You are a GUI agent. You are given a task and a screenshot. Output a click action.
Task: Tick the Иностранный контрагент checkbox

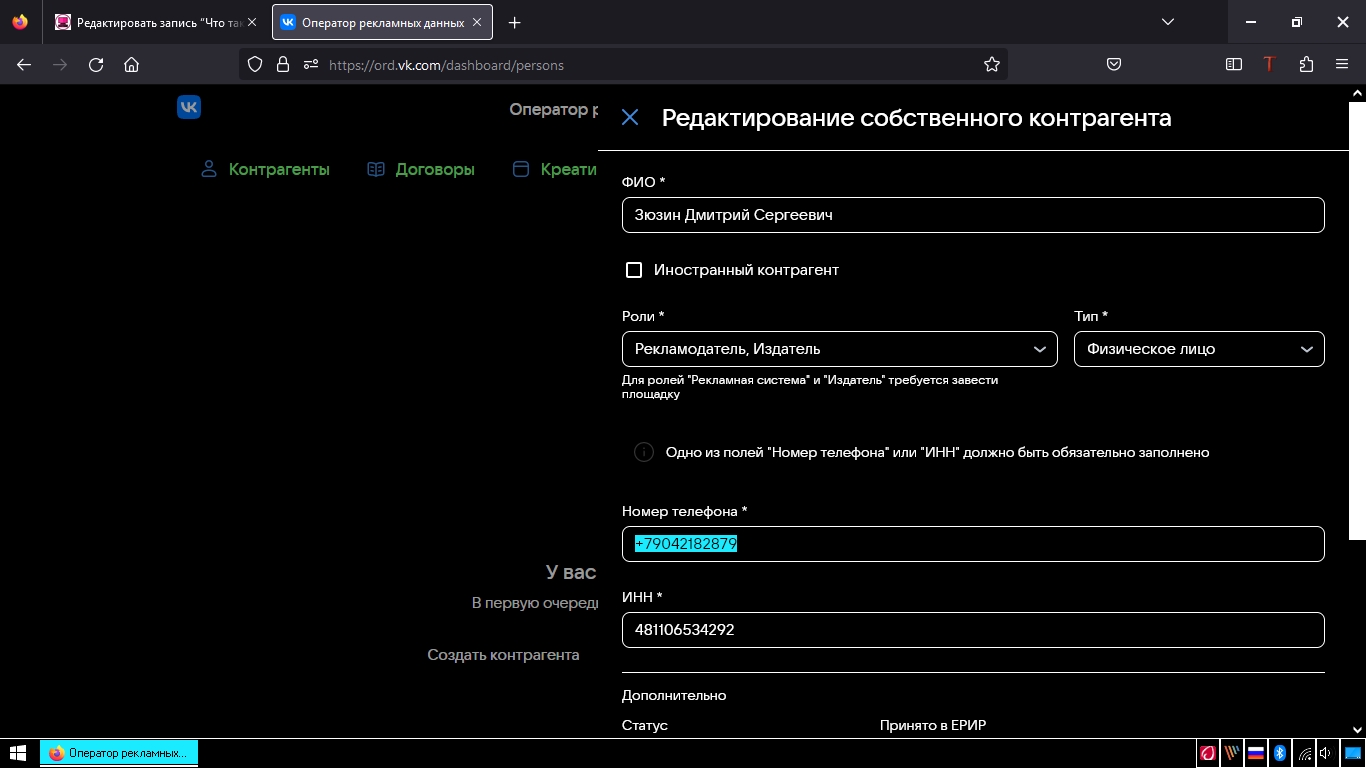[x=633, y=270]
